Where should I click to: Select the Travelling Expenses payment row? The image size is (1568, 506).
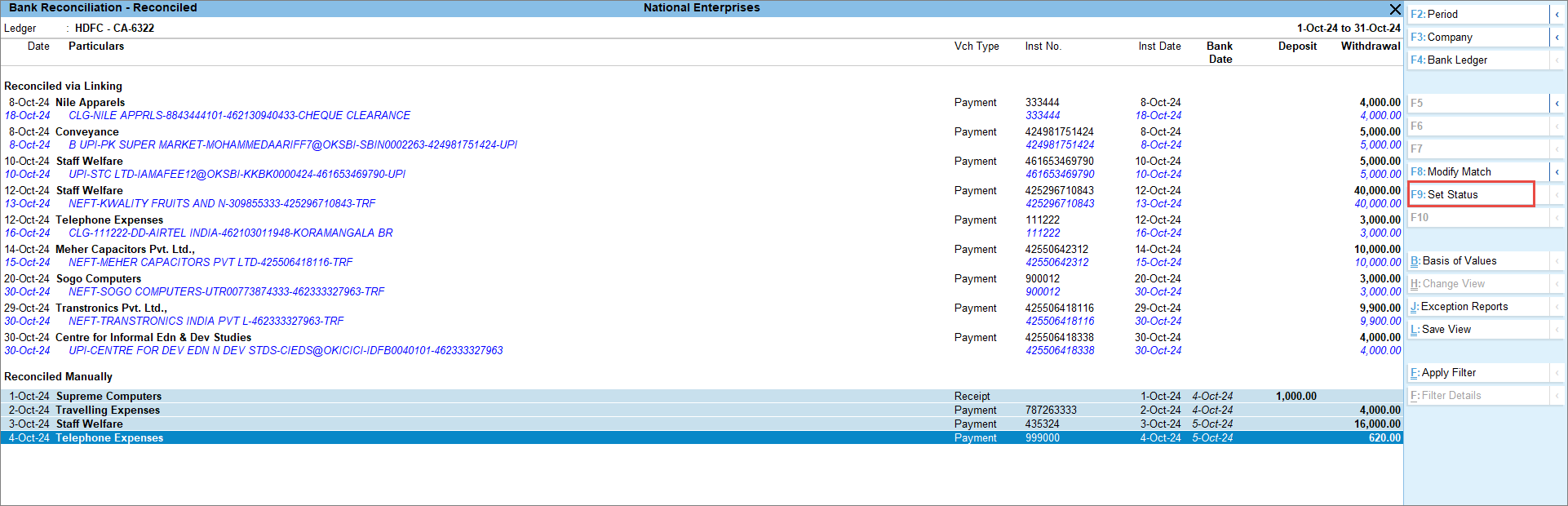click(x=702, y=411)
